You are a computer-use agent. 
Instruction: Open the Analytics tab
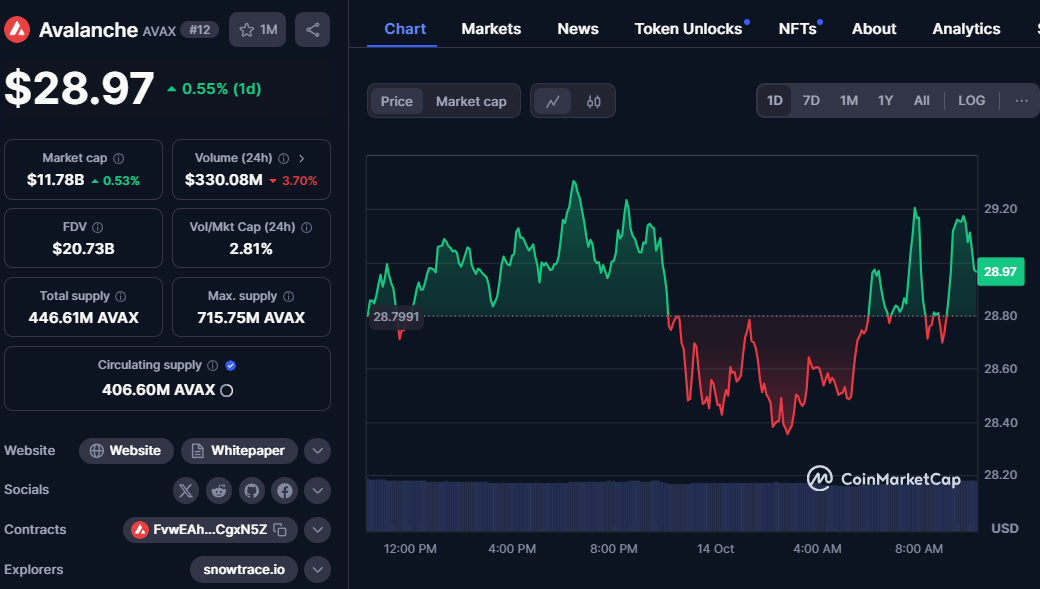coord(966,29)
